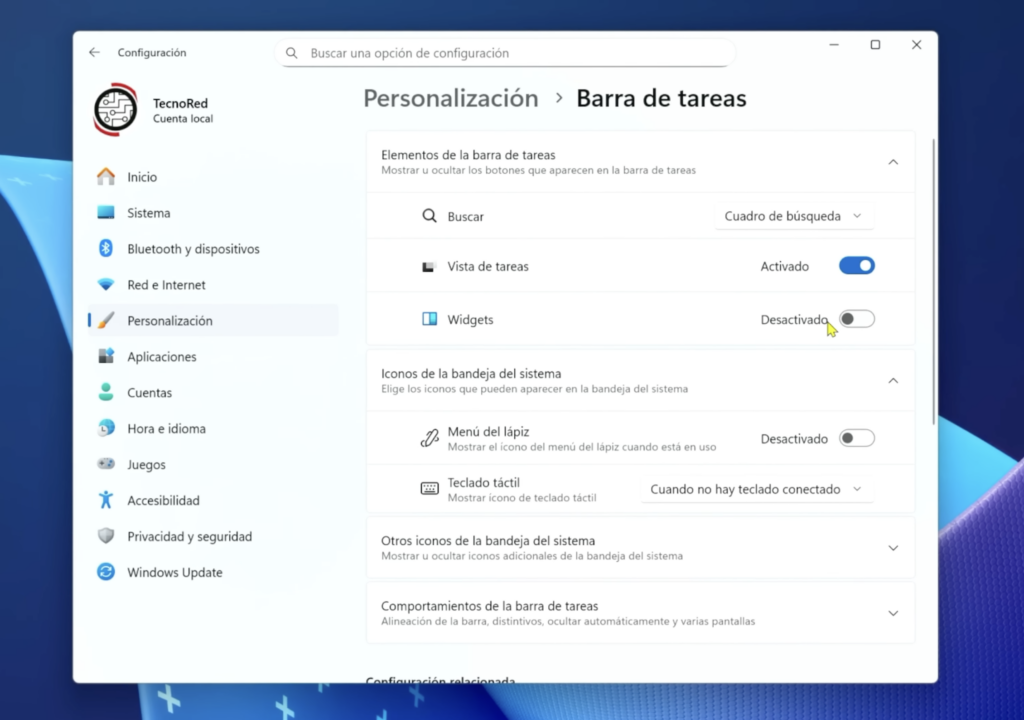This screenshot has width=1024, height=720.
Task: Click the Aplicaciones icon
Action: (106, 356)
